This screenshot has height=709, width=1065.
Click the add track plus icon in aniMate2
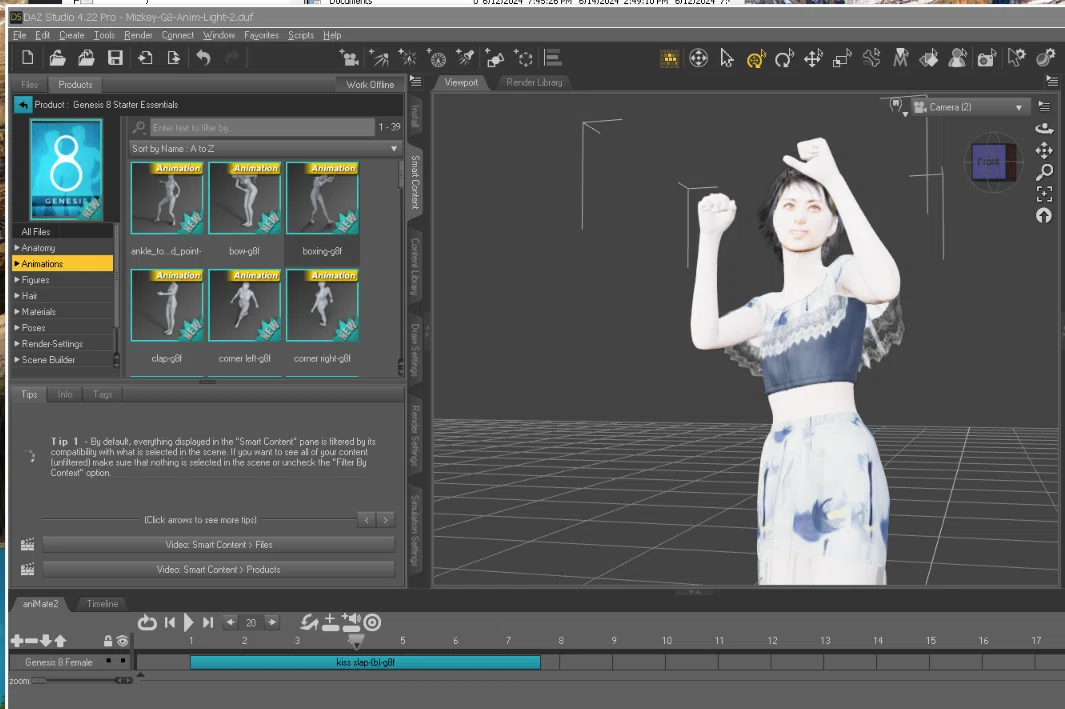(17, 640)
